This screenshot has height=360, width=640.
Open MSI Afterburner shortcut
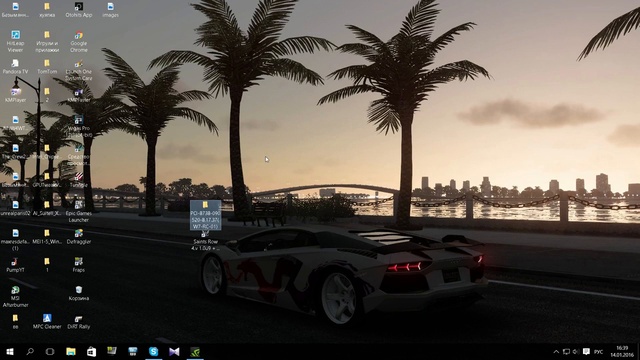click(x=15, y=296)
